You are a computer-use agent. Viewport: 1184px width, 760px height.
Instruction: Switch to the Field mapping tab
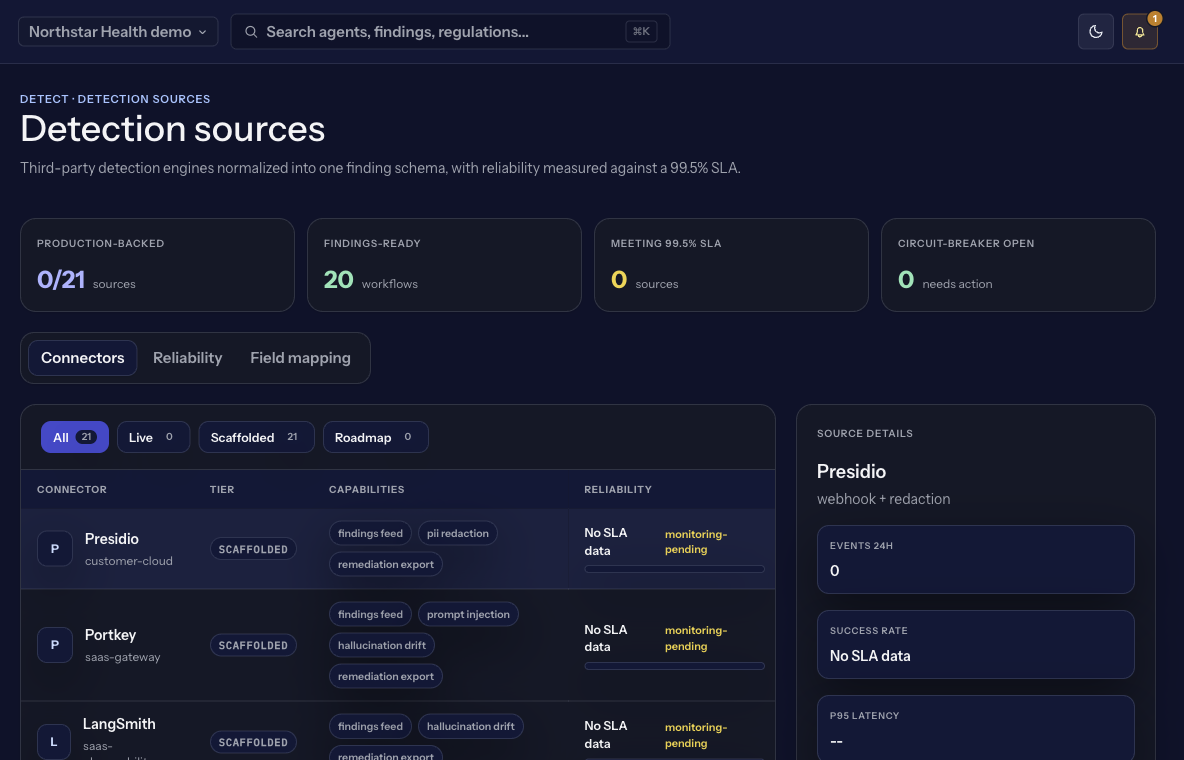[301, 358]
